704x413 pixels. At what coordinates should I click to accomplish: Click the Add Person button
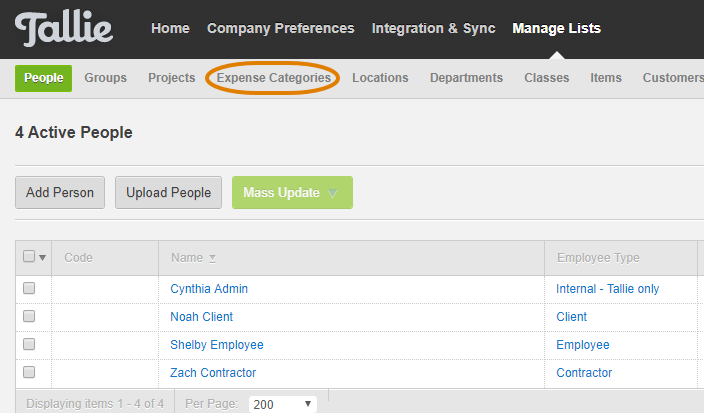tap(60, 193)
